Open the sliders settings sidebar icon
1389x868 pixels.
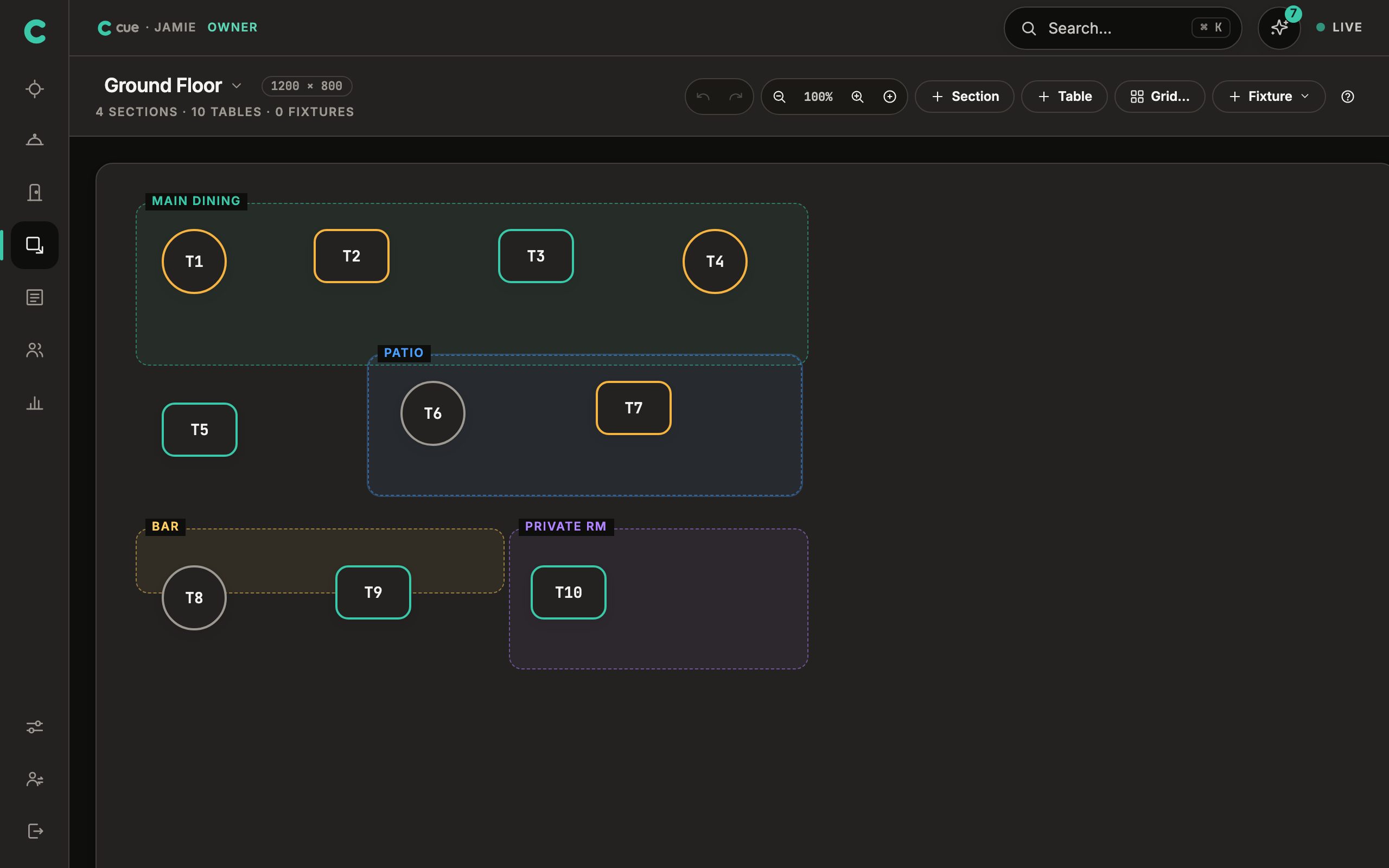pyautogui.click(x=35, y=727)
